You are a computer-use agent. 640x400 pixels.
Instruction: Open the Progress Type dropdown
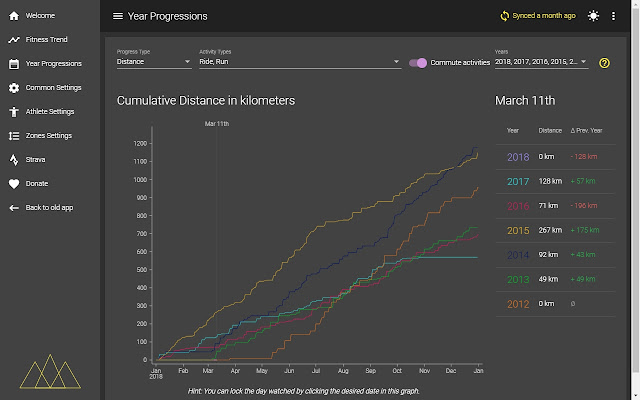tap(153, 62)
